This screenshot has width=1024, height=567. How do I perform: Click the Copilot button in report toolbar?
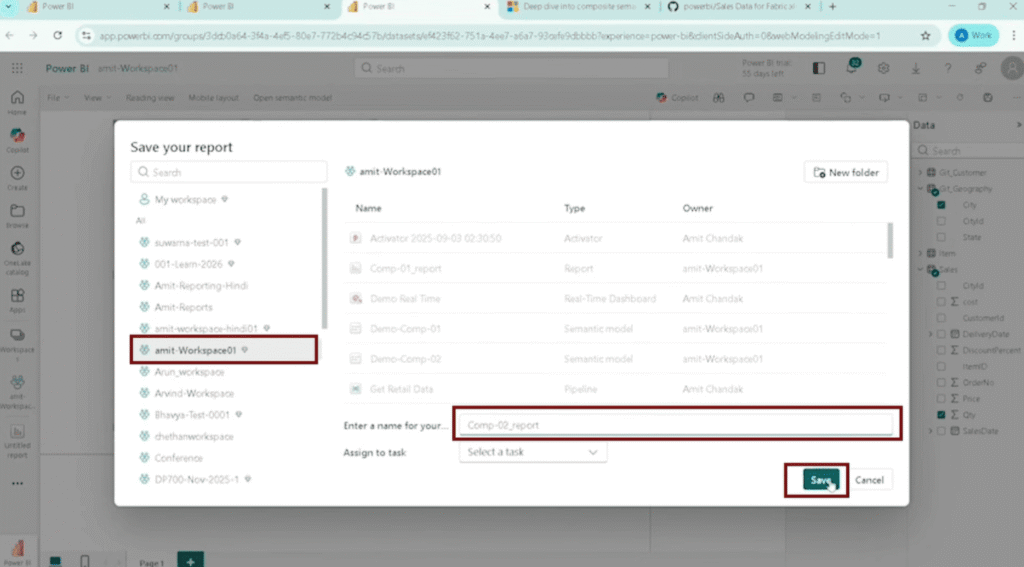(x=677, y=98)
